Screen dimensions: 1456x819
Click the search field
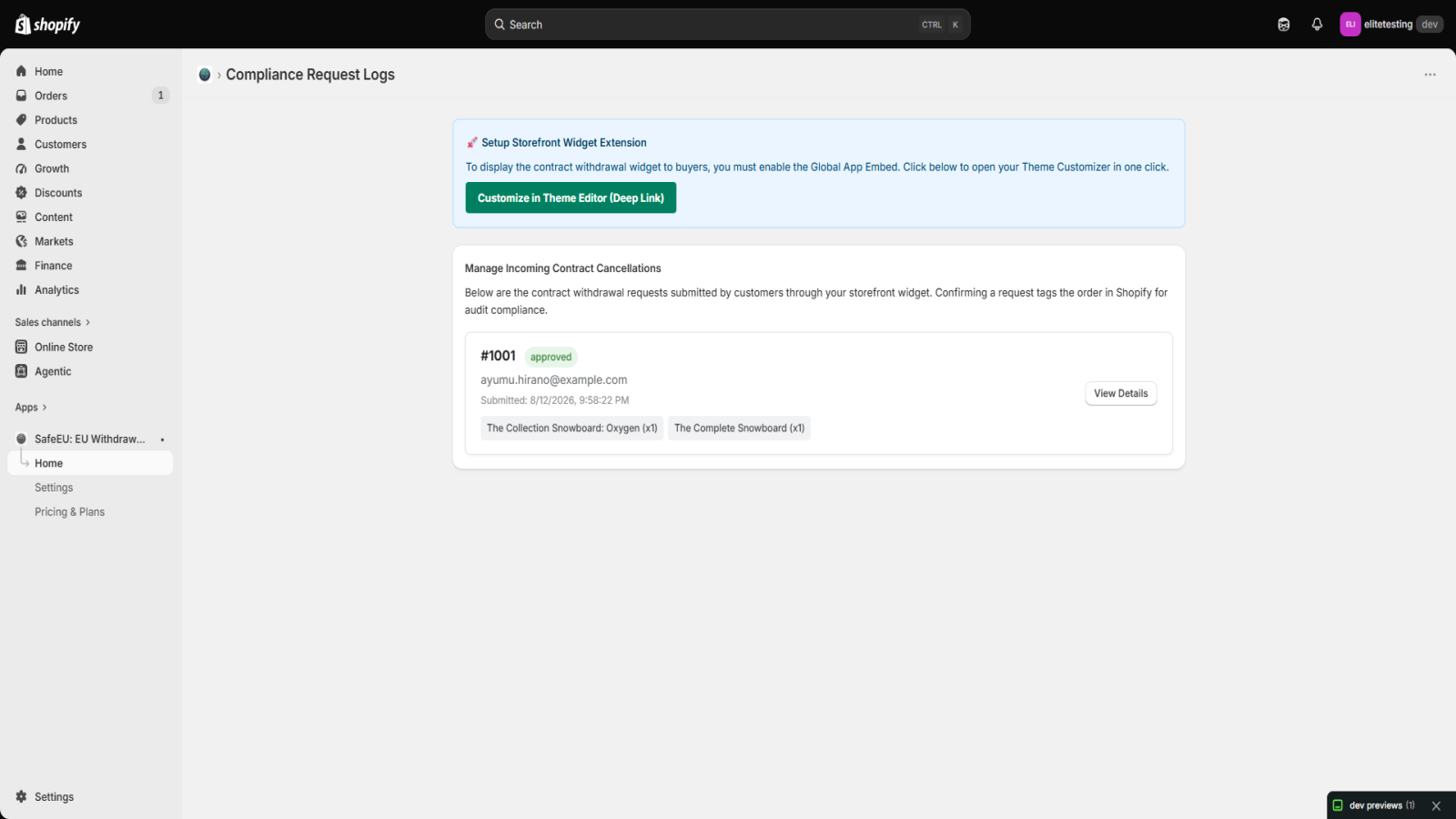pyautogui.click(x=727, y=25)
